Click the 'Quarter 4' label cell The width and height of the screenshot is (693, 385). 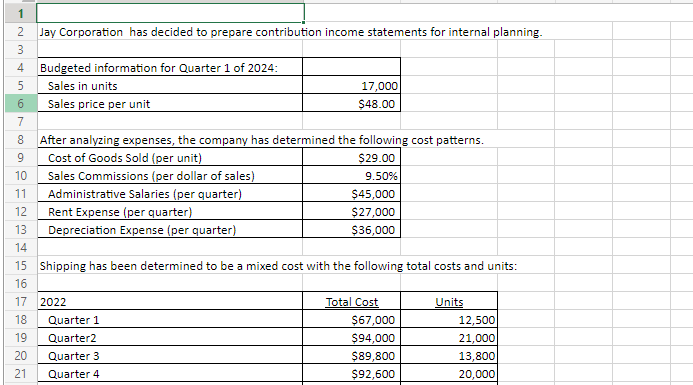point(170,374)
